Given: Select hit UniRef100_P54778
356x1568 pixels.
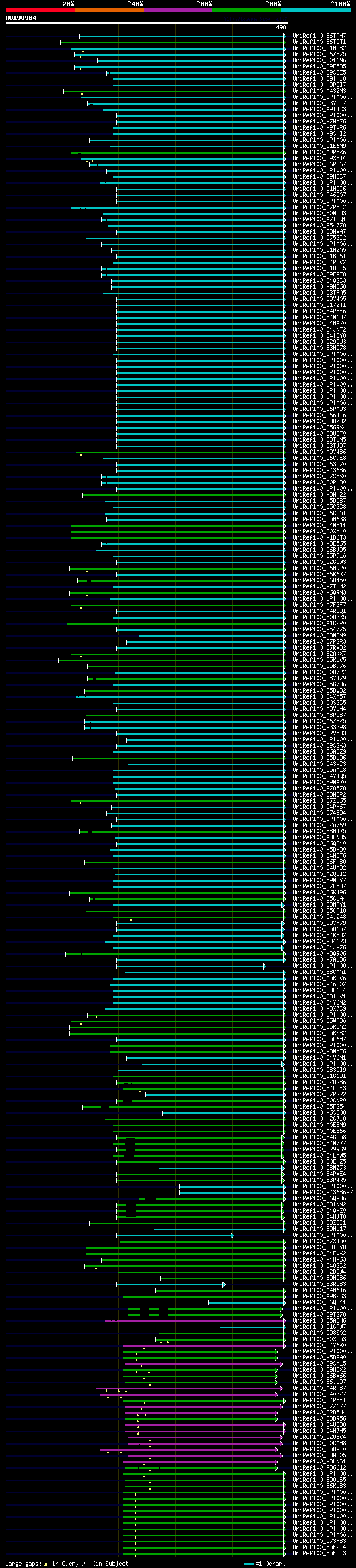Looking at the screenshot, I should pos(319,226).
